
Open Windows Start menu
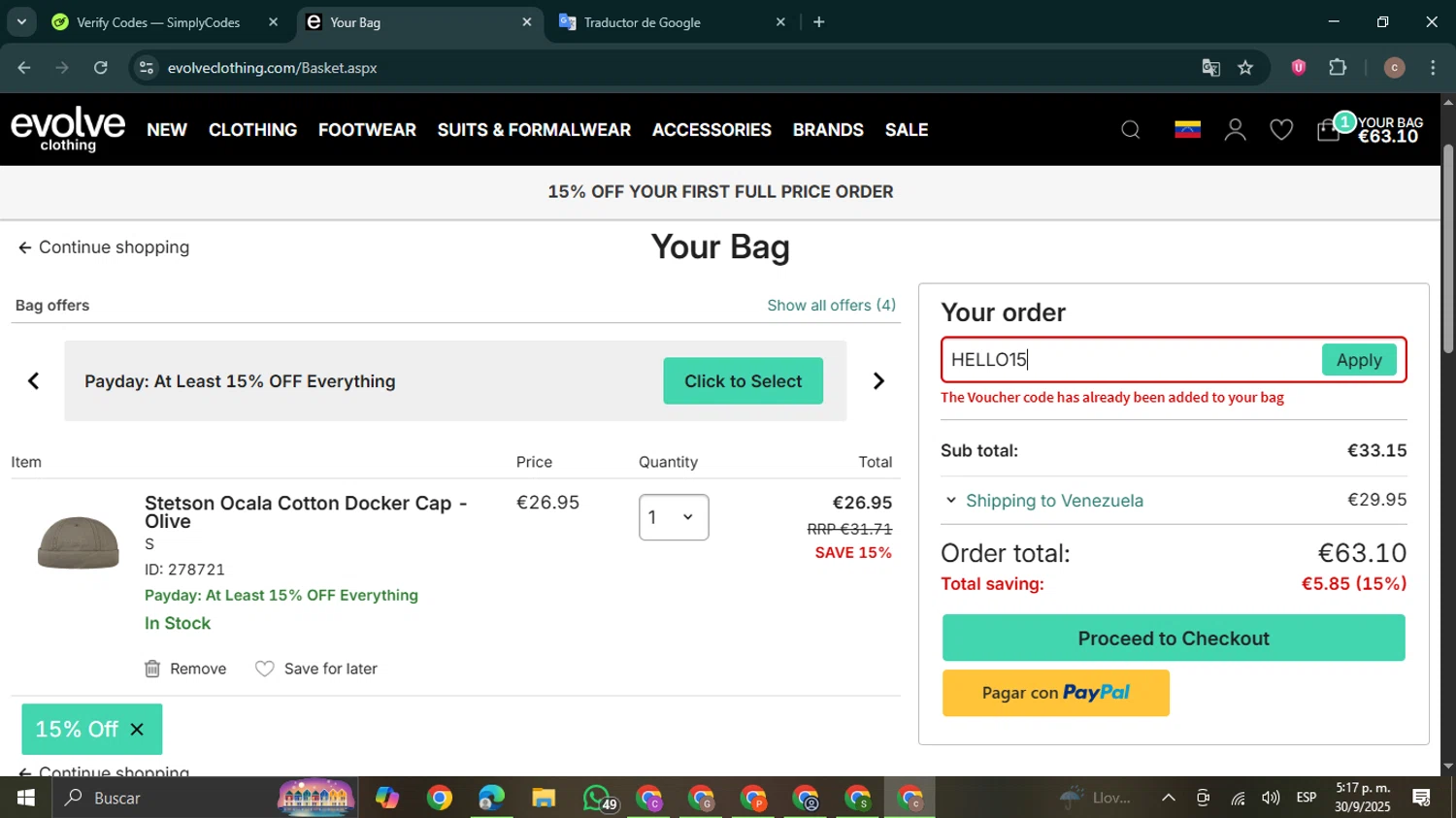(x=26, y=799)
